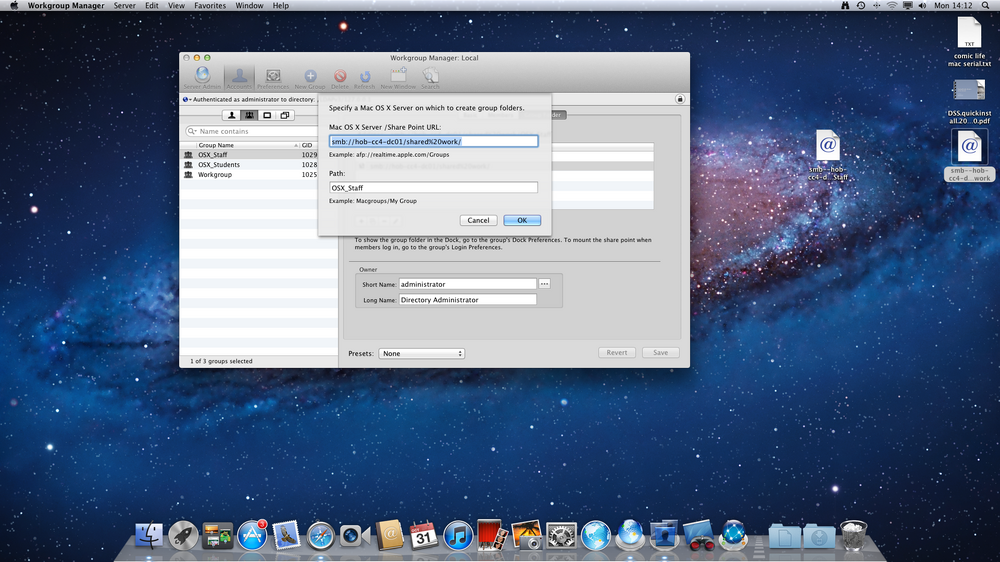Click the Path field containing OSX_Staff

pos(433,188)
